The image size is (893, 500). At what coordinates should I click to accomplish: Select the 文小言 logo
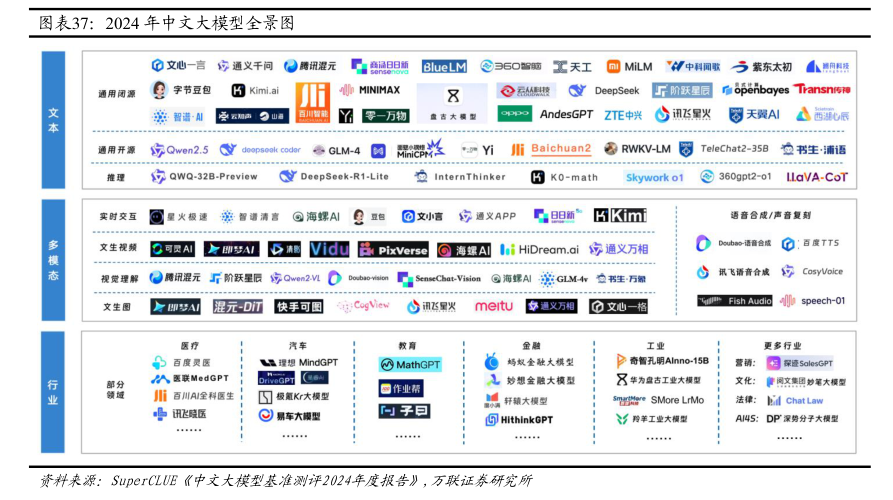422,216
